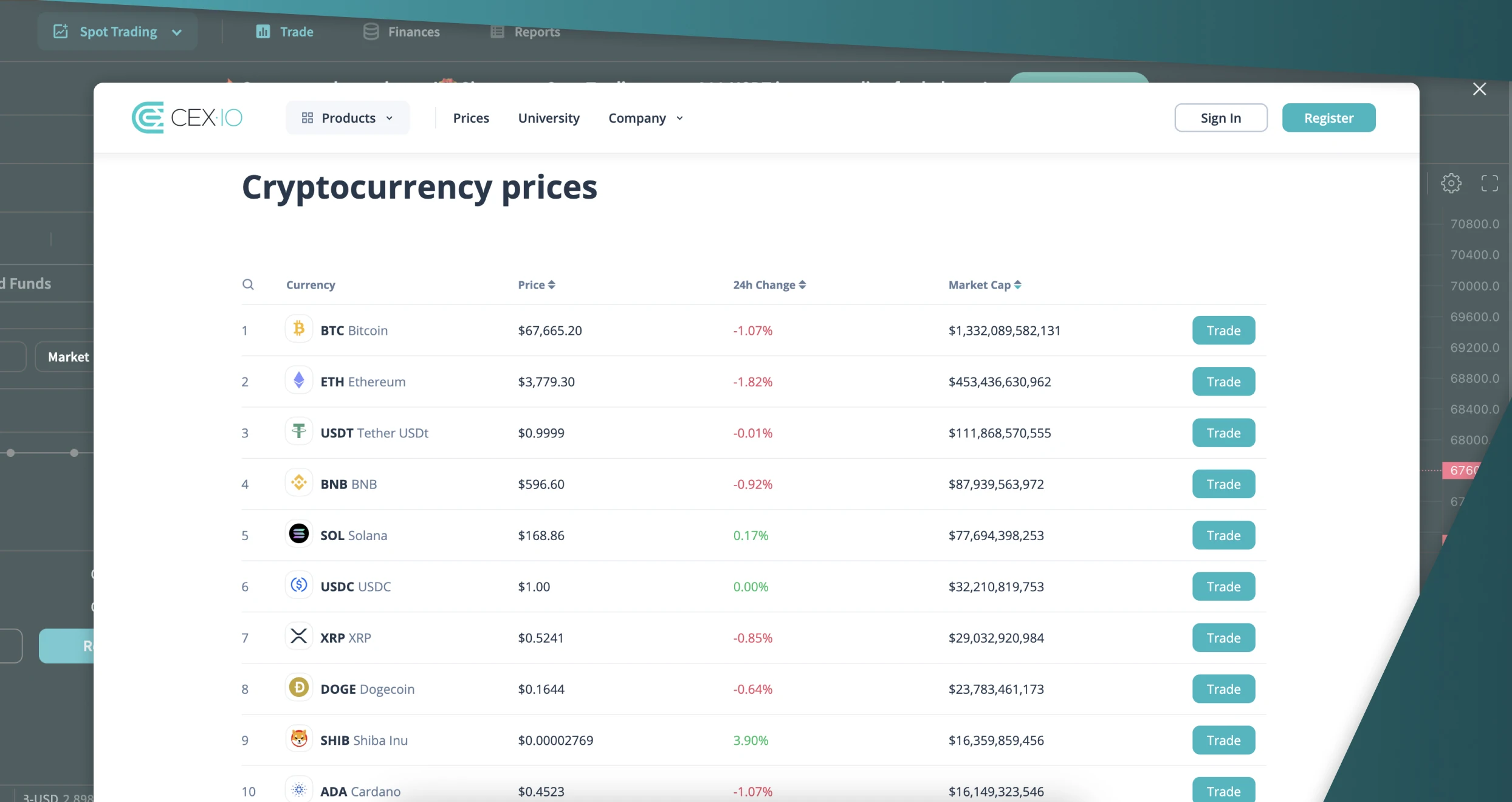Expand the Products dropdown
The image size is (1512, 802).
pyautogui.click(x=348, y=118)
